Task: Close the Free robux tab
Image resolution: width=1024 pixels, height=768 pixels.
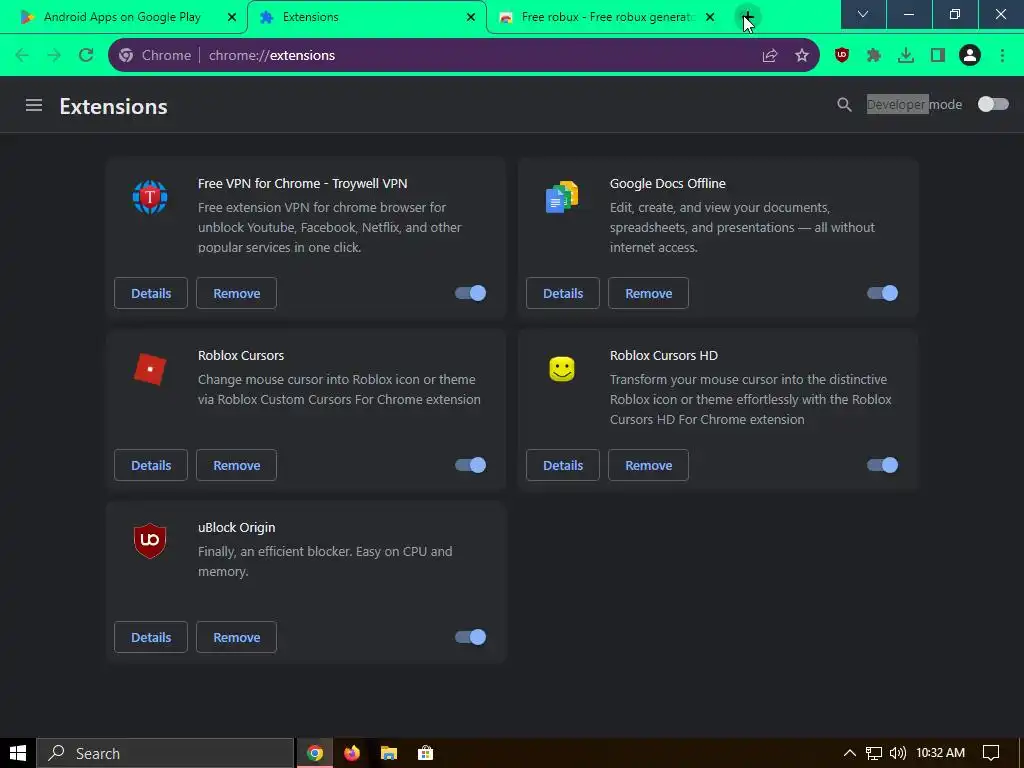Action: pos(710,17)
